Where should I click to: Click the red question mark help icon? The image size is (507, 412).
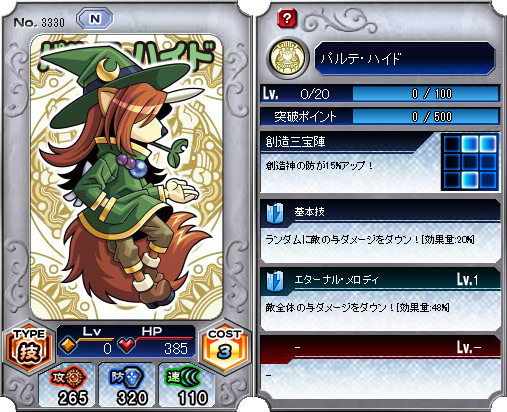(287, 18)
